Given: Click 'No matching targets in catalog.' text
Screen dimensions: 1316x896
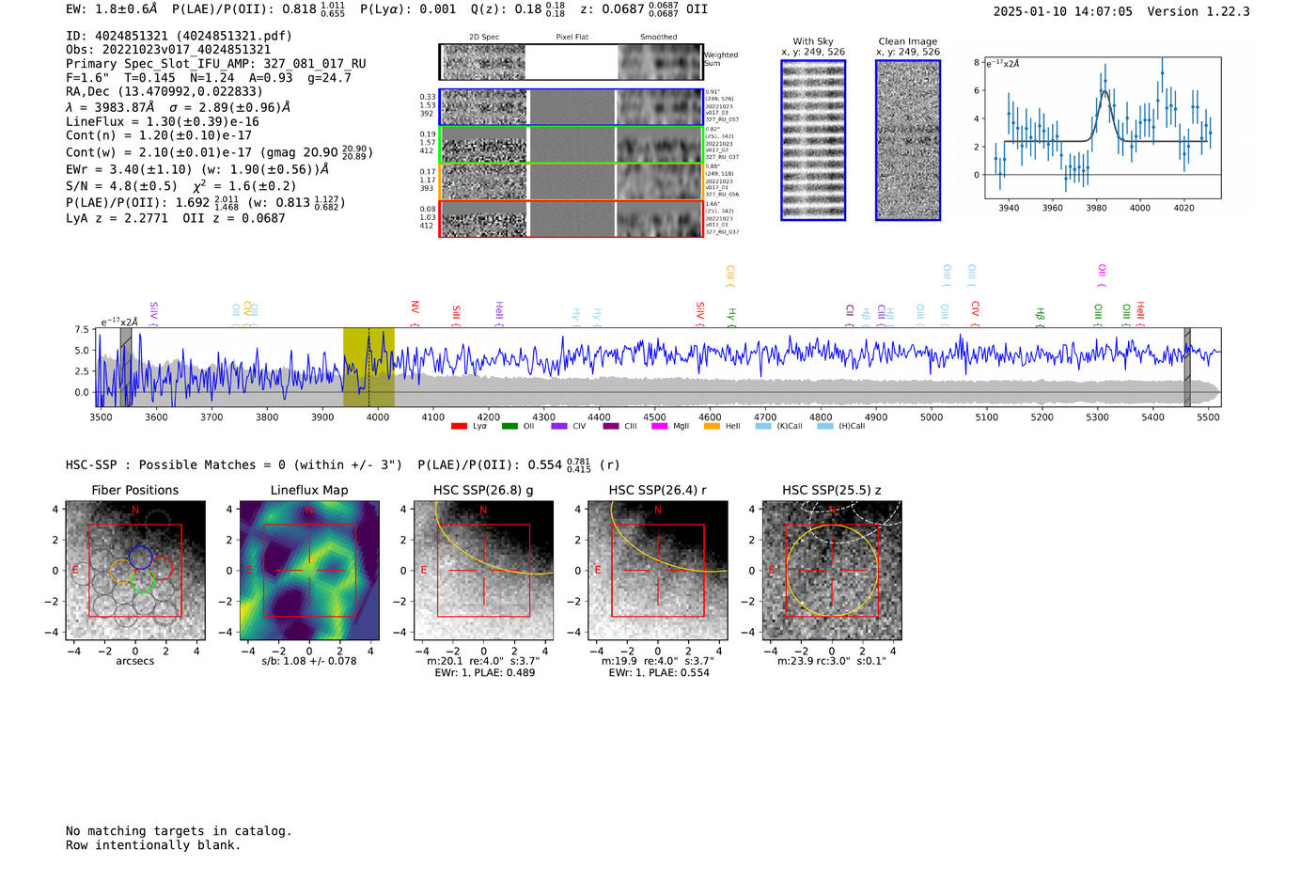Looking at the screenshot, I should click(x=179, y=831).
